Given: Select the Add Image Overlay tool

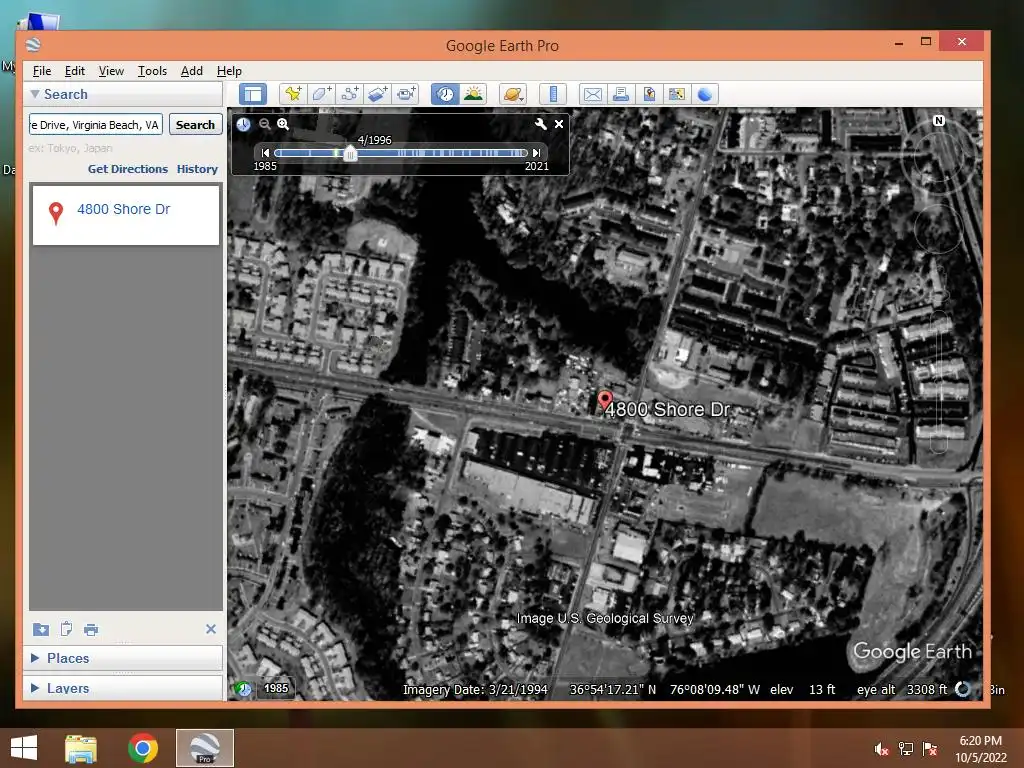Looking at the screenshot, I should 377,94.
